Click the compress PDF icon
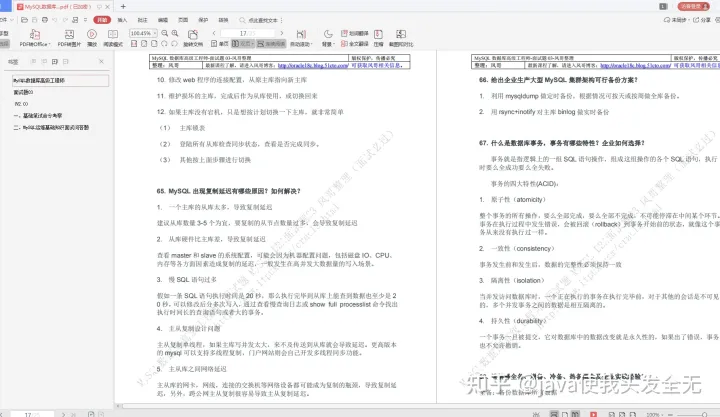The width and height of the screenshot is (720, 417). 378,34
